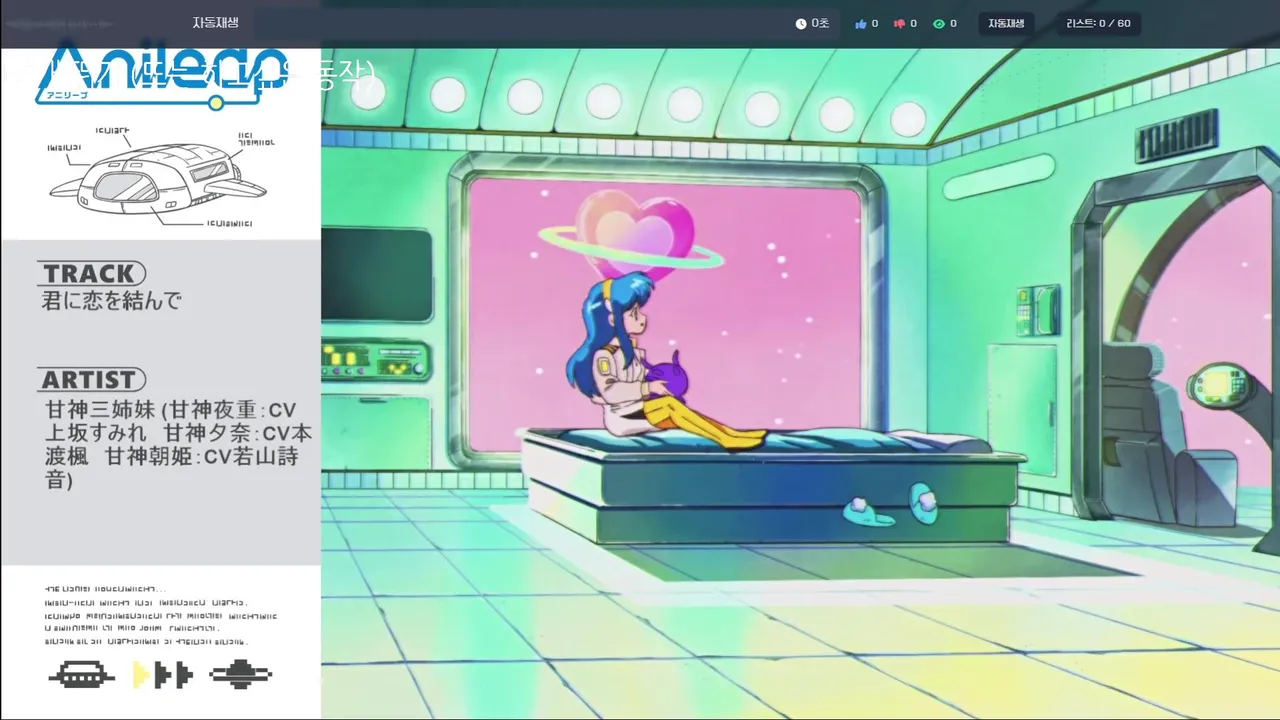This screenshot has width=1280, height=720.
Task: Open the 리스트: 0 / 60 list button
Action: pyautogui.click(x=1098, y=23)
